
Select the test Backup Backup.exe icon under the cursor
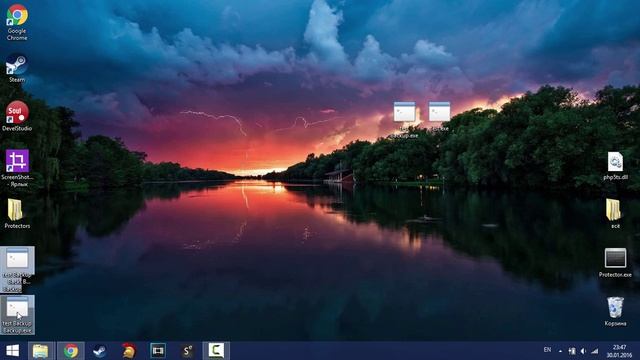[x=17, y=315]
